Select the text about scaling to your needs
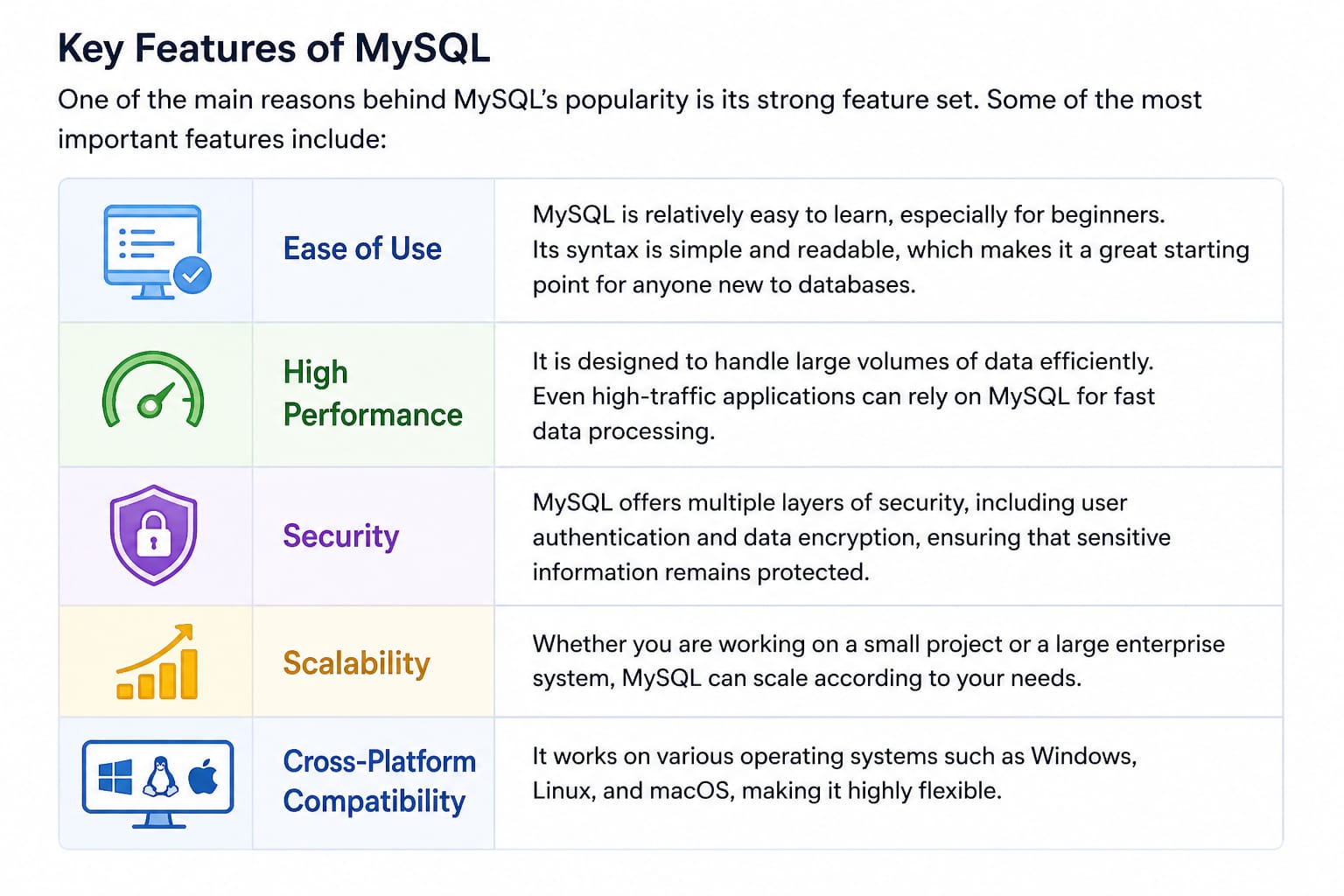The width and height of the screenshot is (1344, 896). pos(878,661)
